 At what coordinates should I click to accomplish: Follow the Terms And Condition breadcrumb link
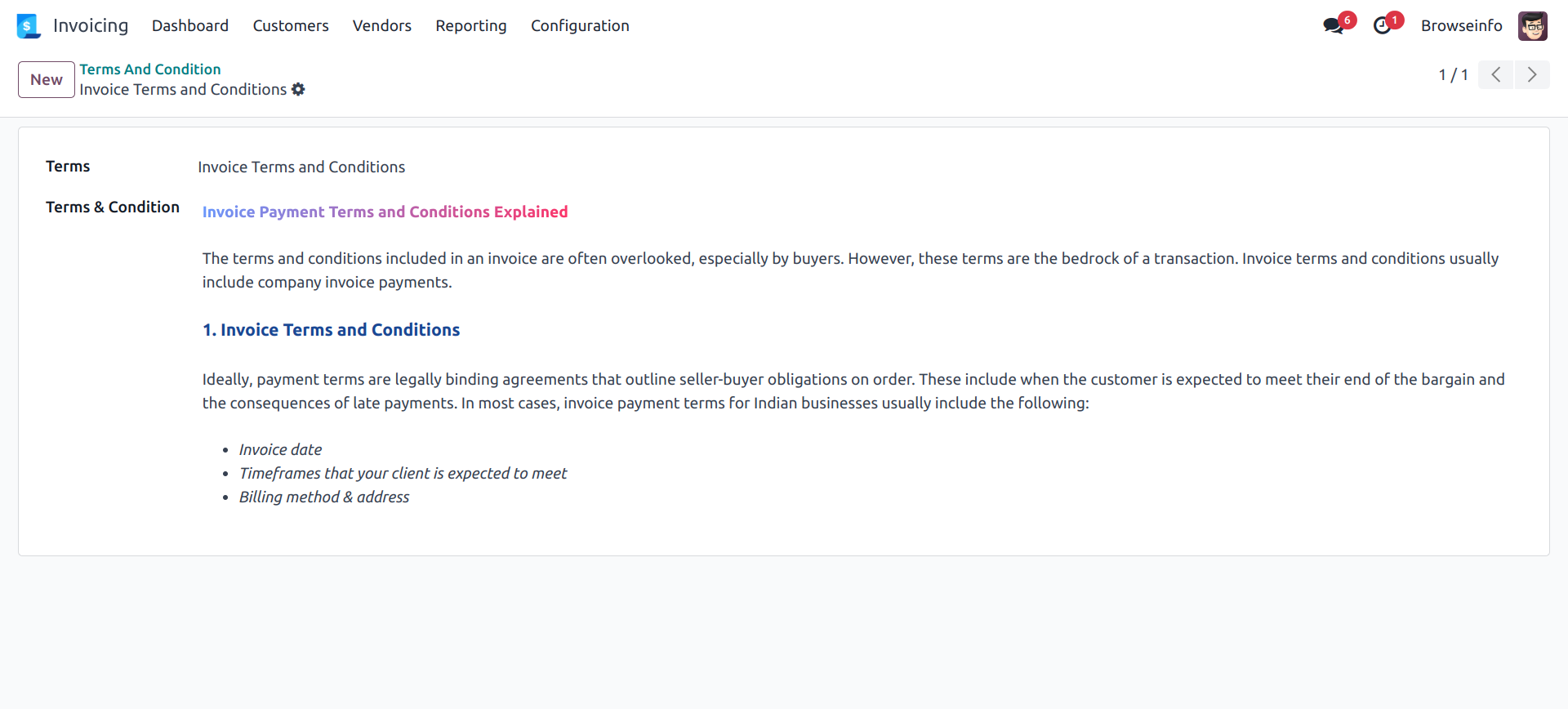pyautogui.click(x=150, y=69)
